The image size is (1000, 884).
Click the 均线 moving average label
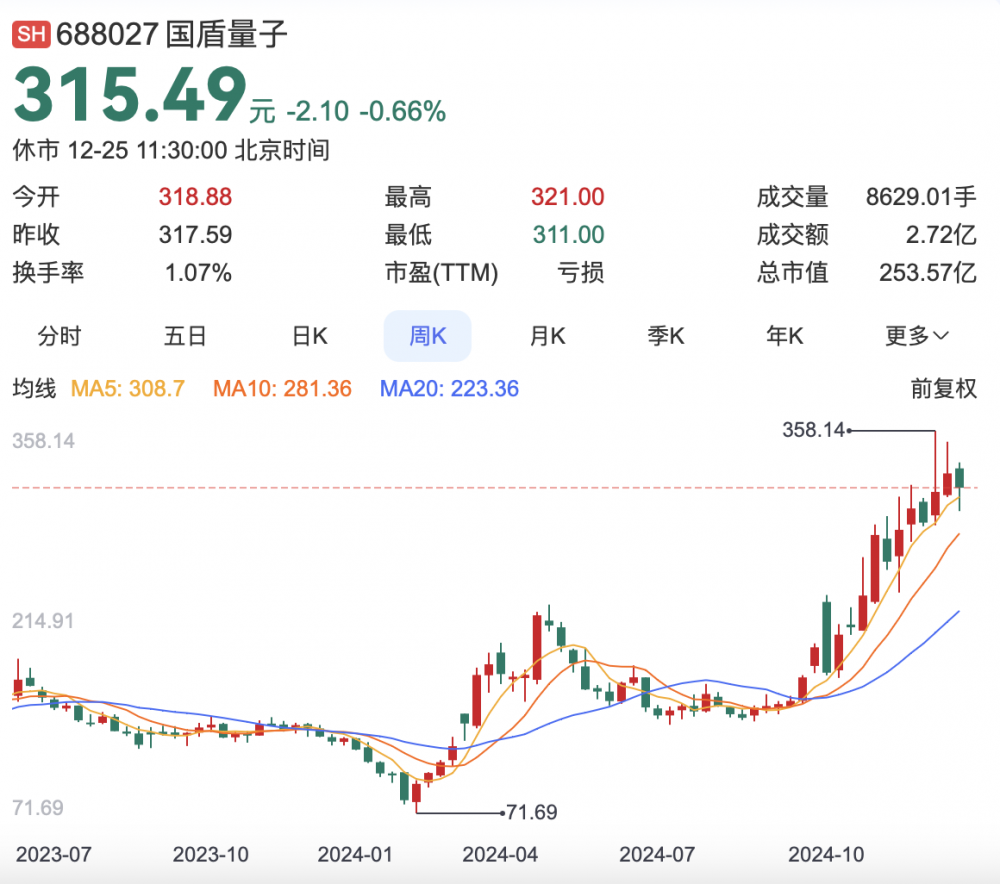pos(33,389)
